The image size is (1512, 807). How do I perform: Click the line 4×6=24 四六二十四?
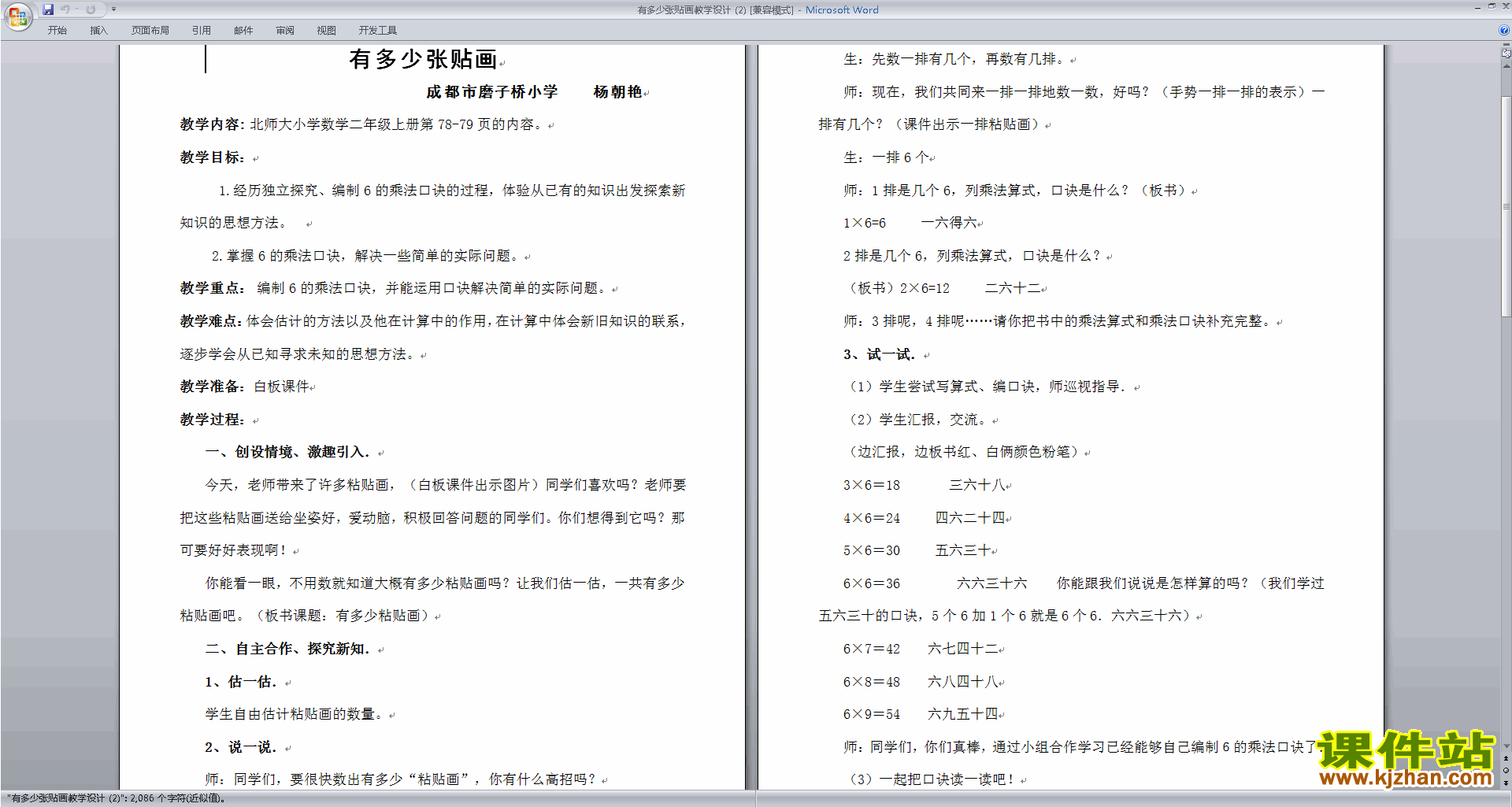click(924, 518)
